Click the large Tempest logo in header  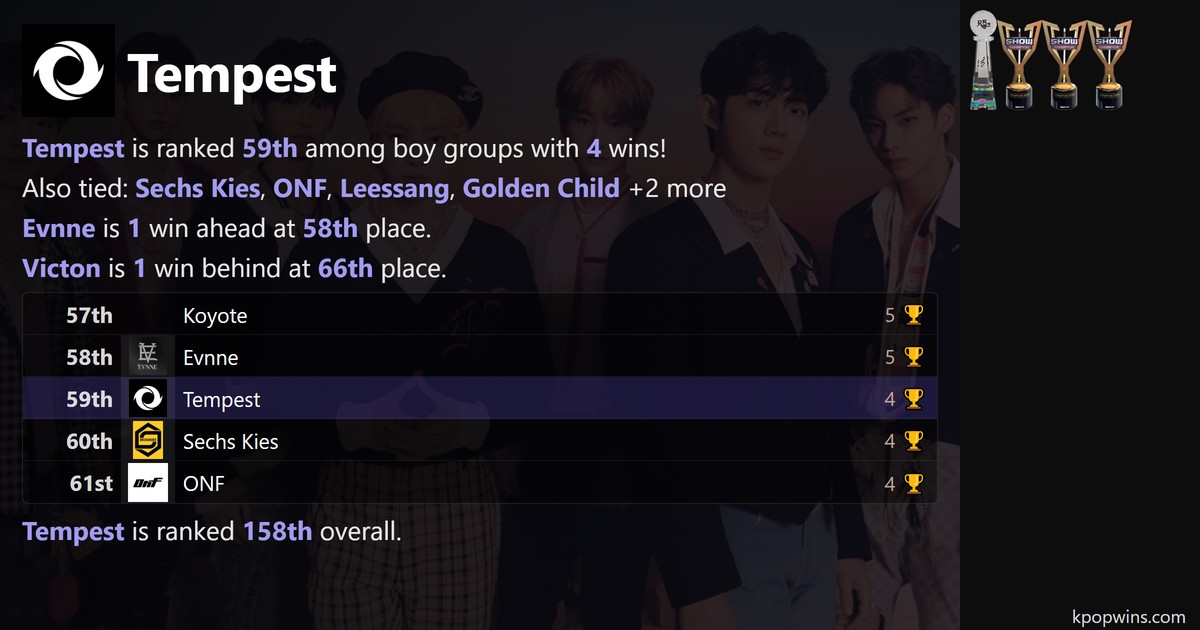[x=68, y=71]
